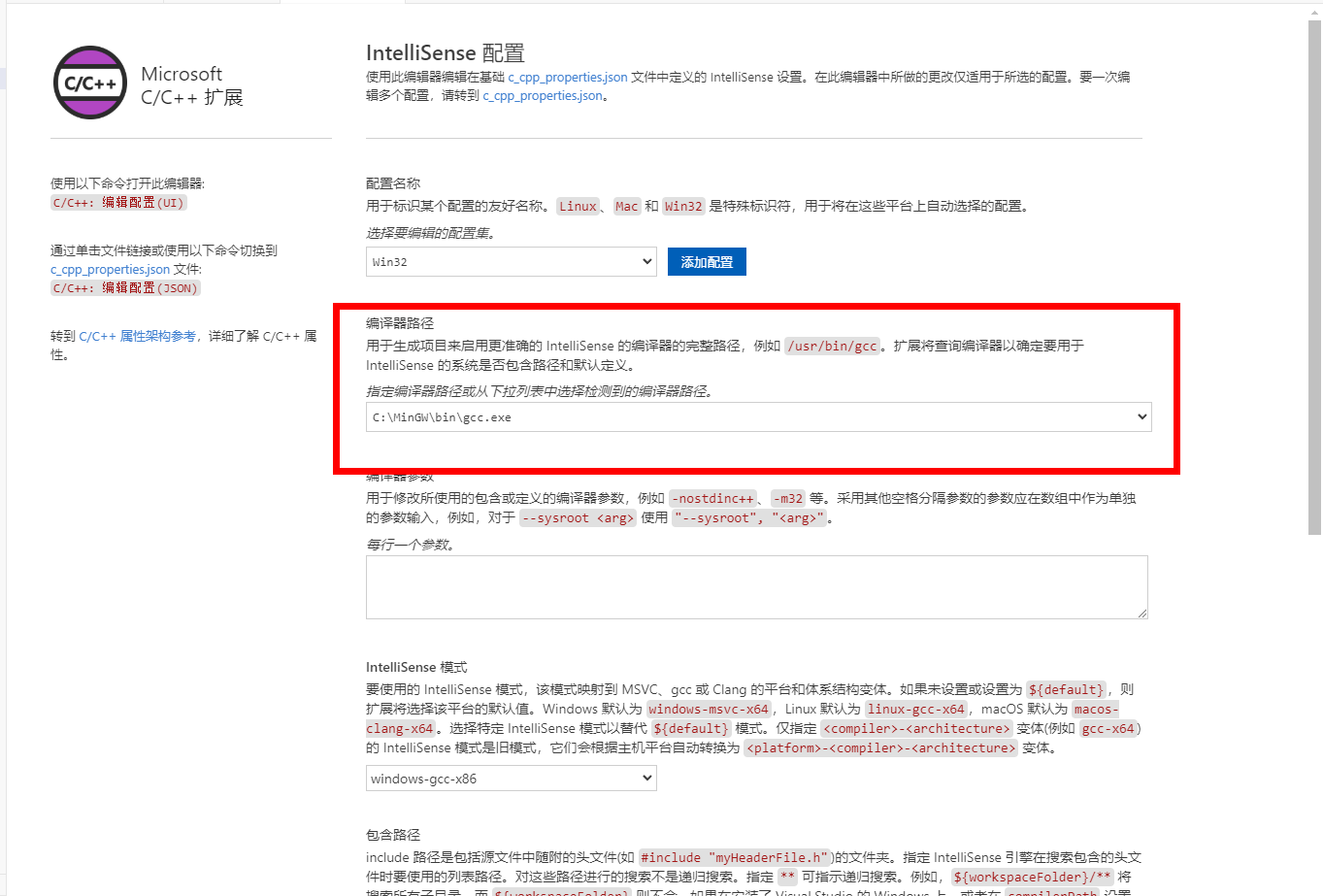
Task: Click the --sysroot <arg> code text
Action: (x=578, y=517)
